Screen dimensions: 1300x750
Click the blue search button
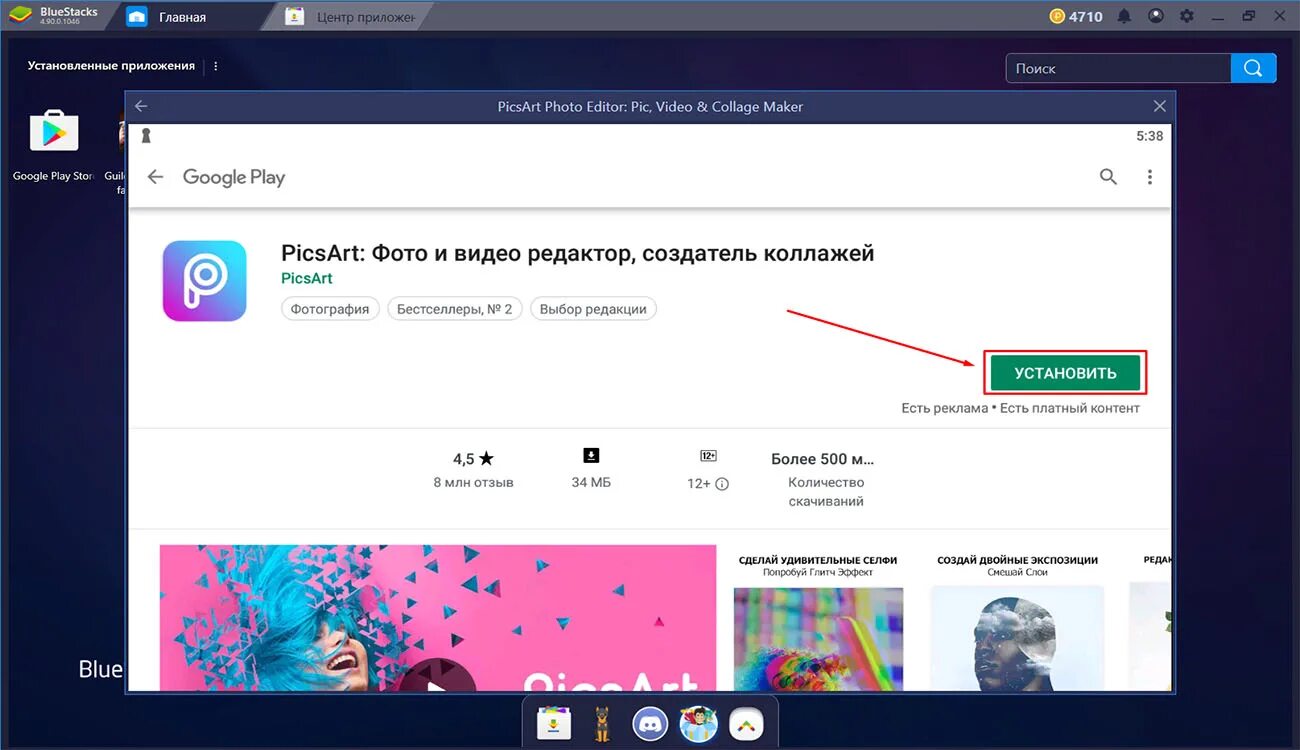click(1254, 68)
